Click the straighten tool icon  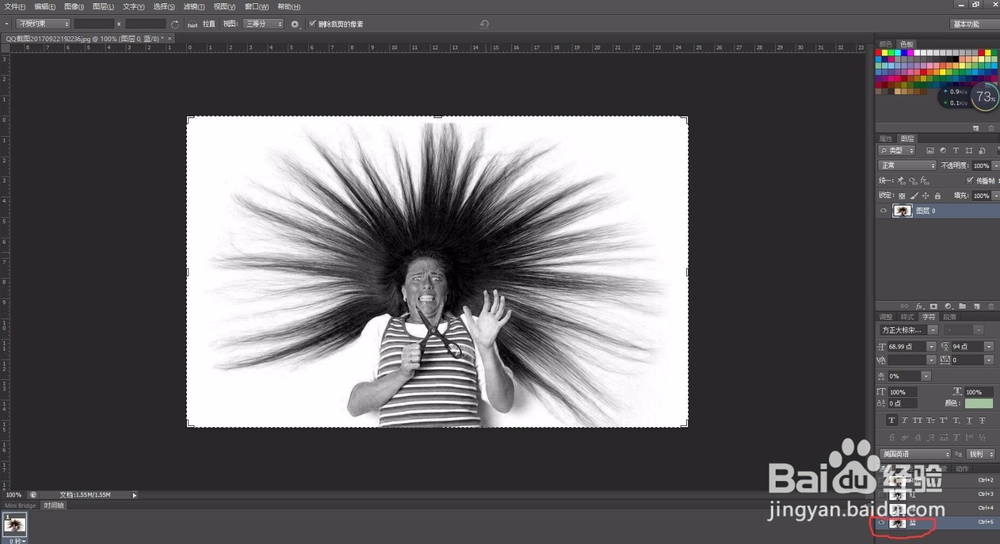click(192, 24)
